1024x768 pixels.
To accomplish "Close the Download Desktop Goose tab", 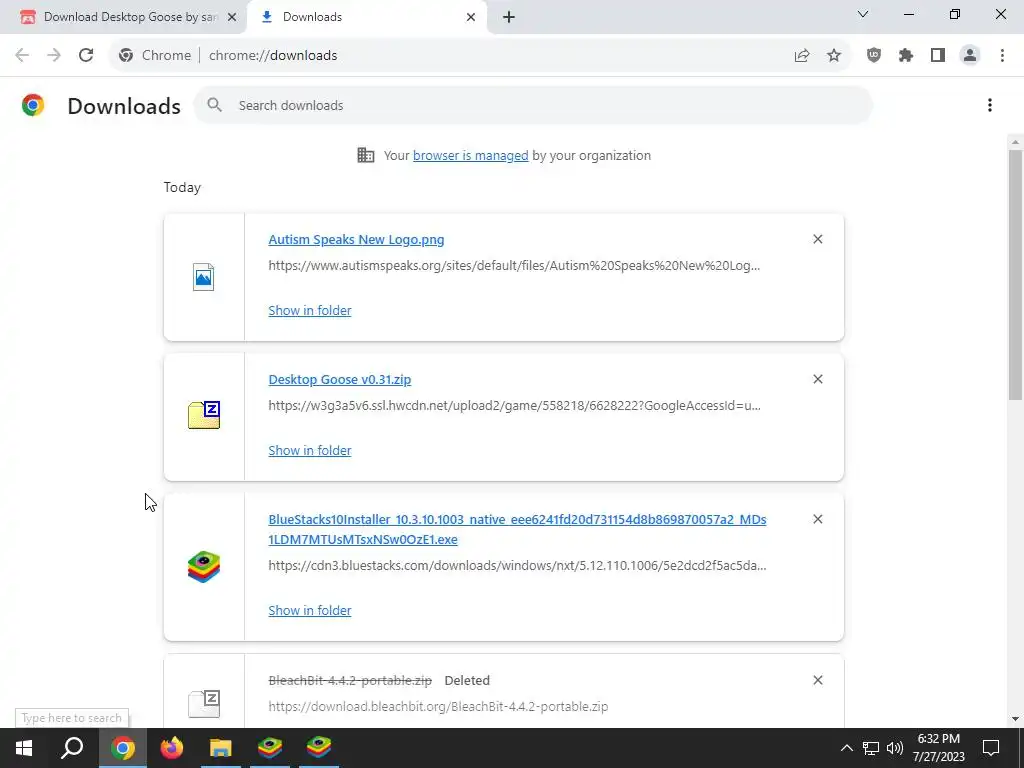I will click(232, 17).
